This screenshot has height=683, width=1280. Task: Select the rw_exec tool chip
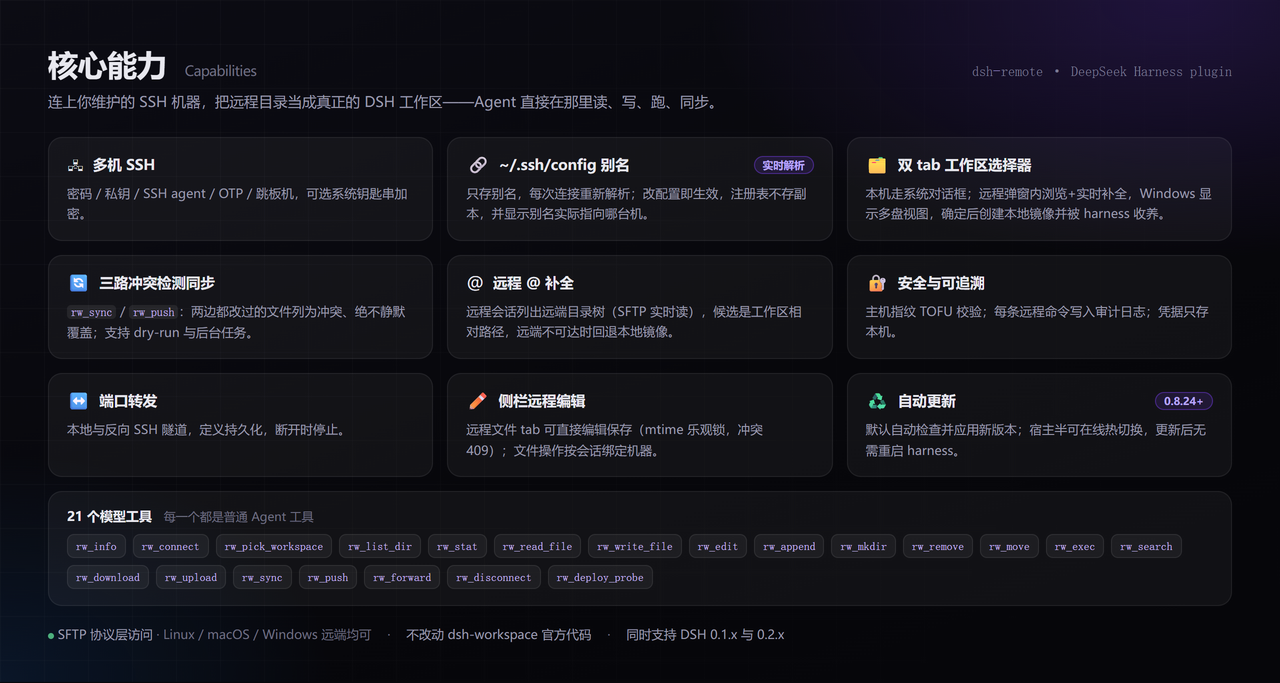pos(1075,546)
